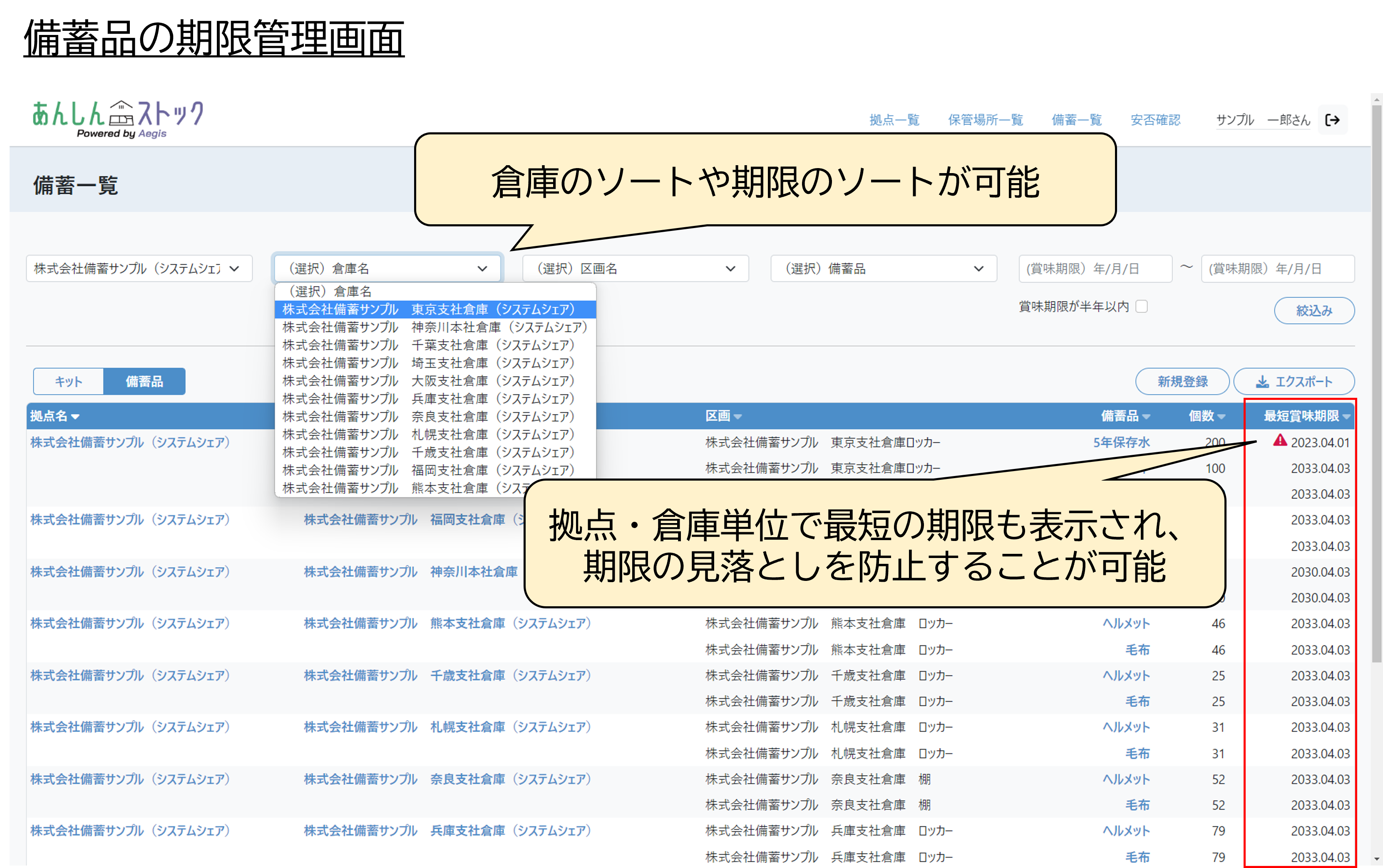
Task: Open the 区画名 selection dropdown
Action: click(635, 269)
